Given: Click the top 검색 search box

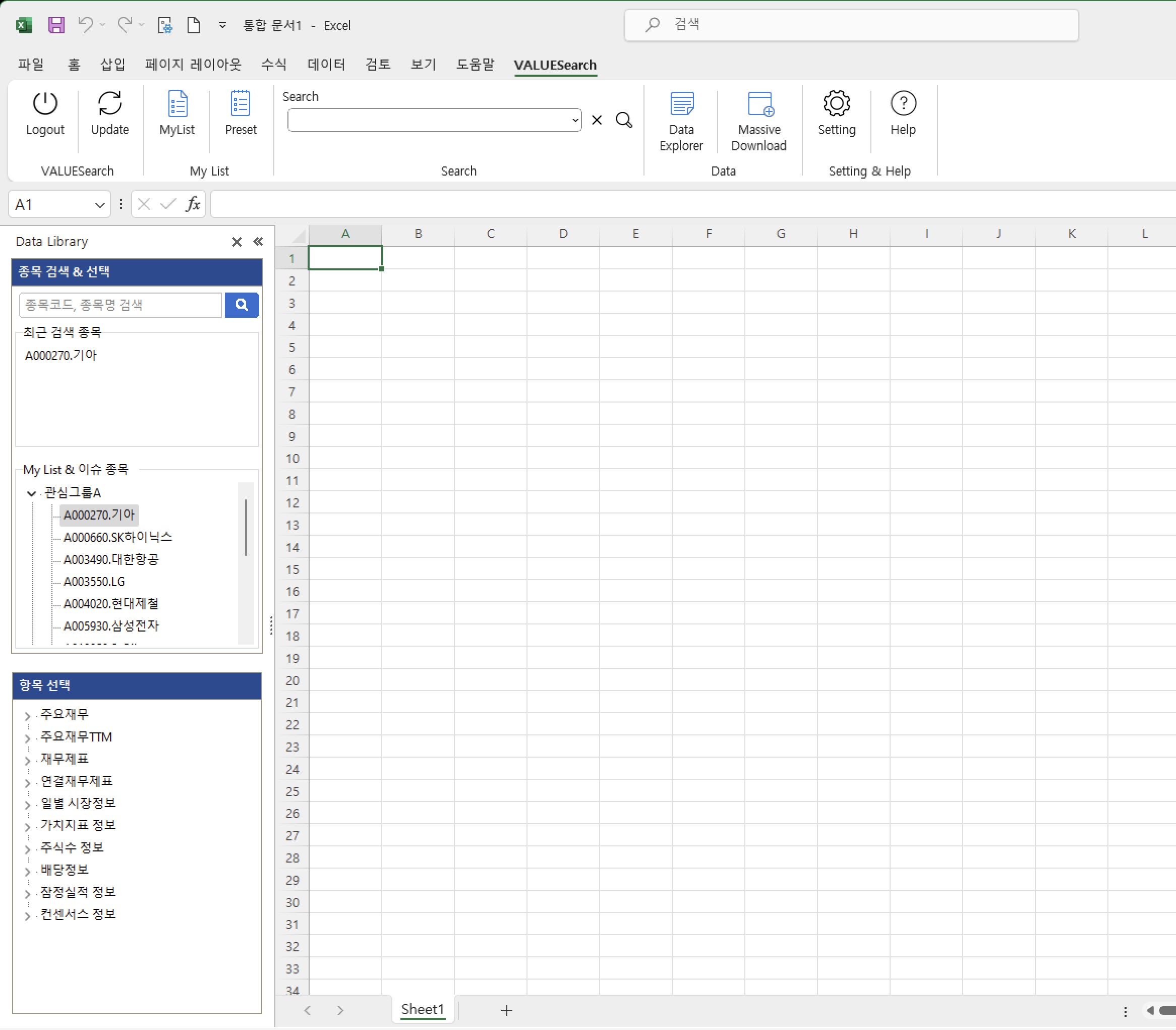Looking at the screenshot, I should pos(851,25).
